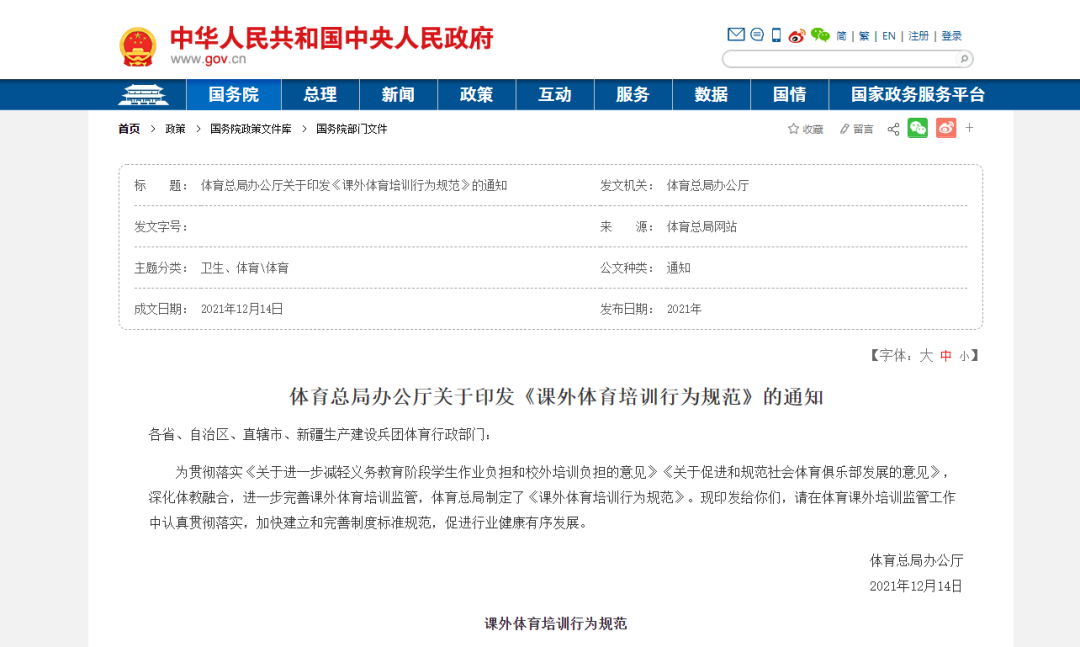Switch language to 简 simplified Chinese

point(841,34)
